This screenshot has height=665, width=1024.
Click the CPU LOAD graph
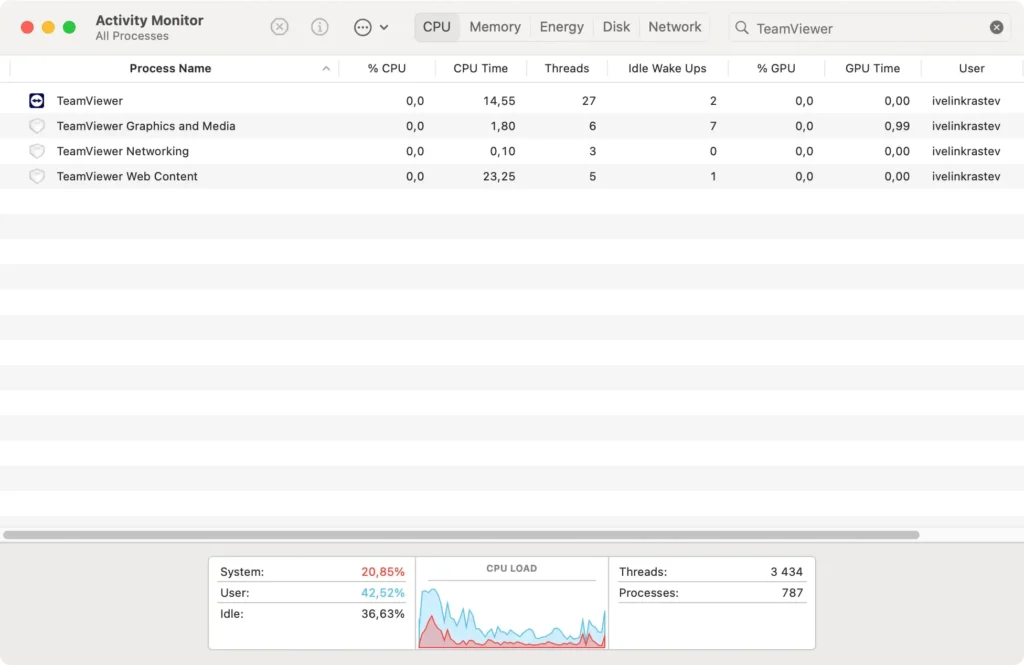click(x=512, y=615)
